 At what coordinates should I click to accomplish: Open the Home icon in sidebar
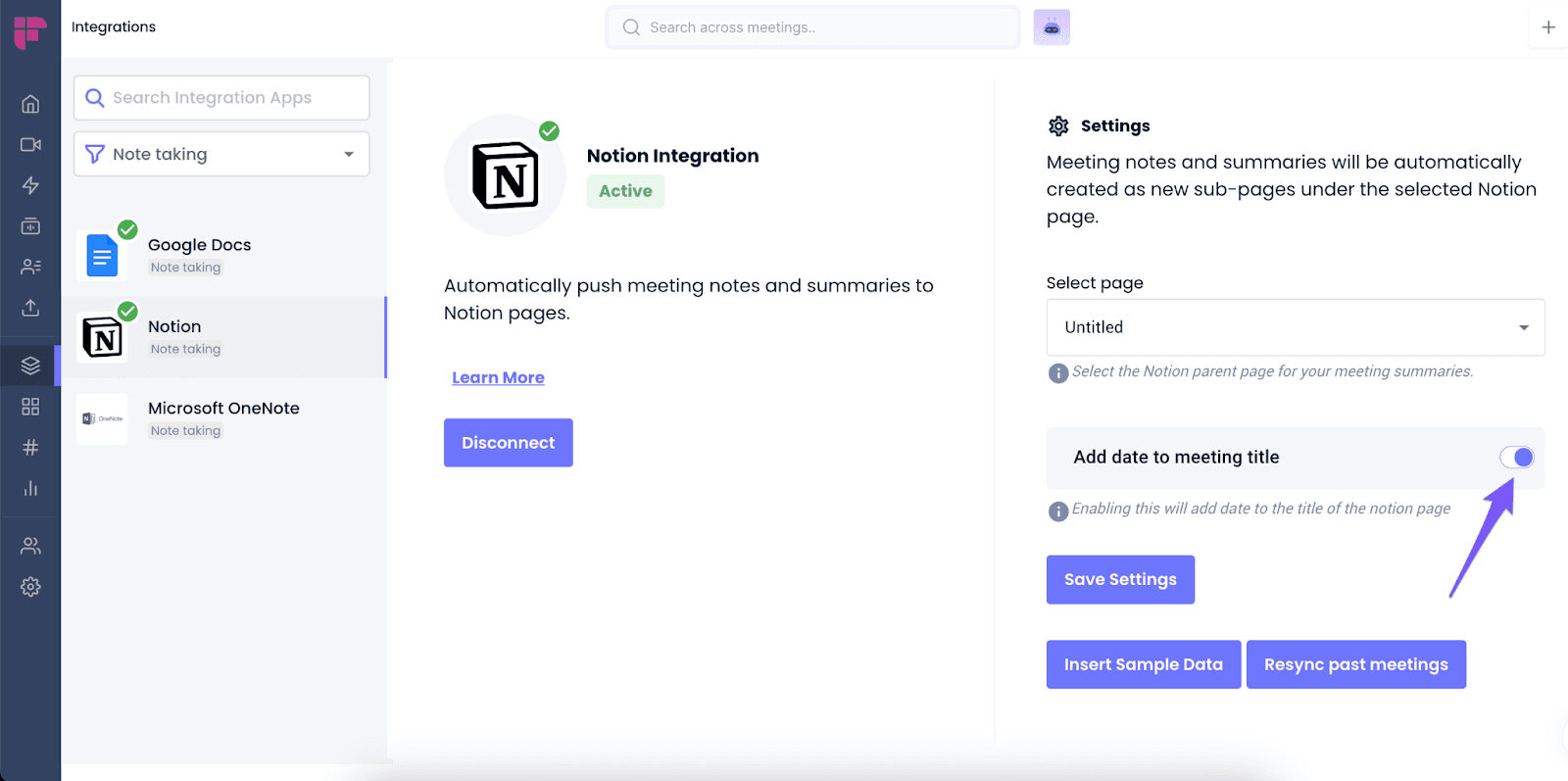[30, 104]
